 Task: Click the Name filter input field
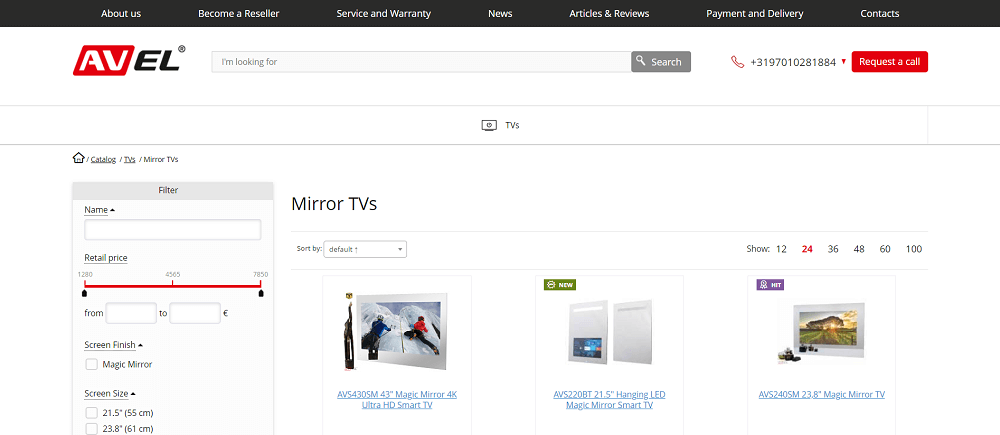pos(172,230)
